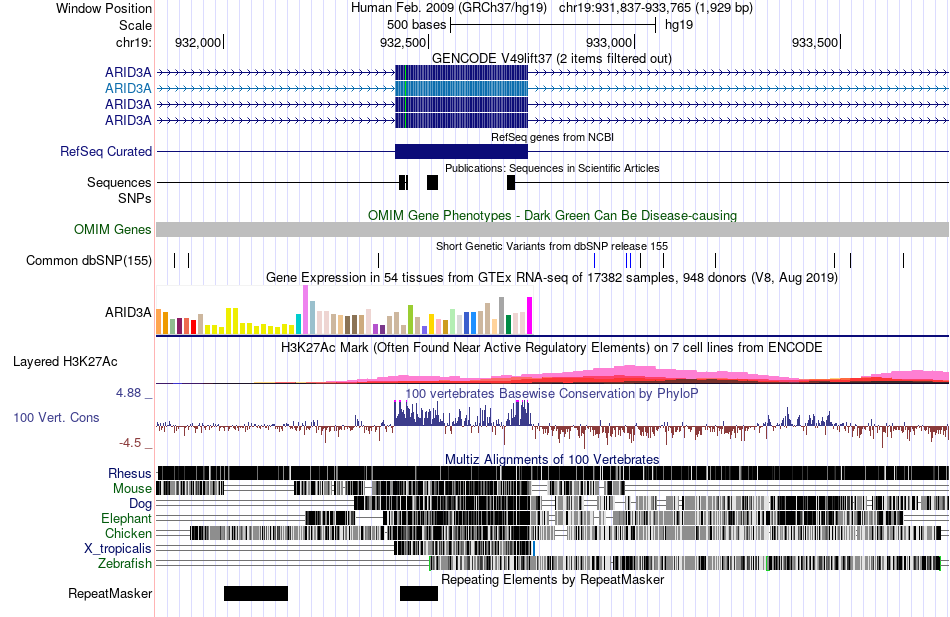
Task: Click the 'Human Feb. 2009 (GRCh37/hg19)' text
Action: click(448, 8)
